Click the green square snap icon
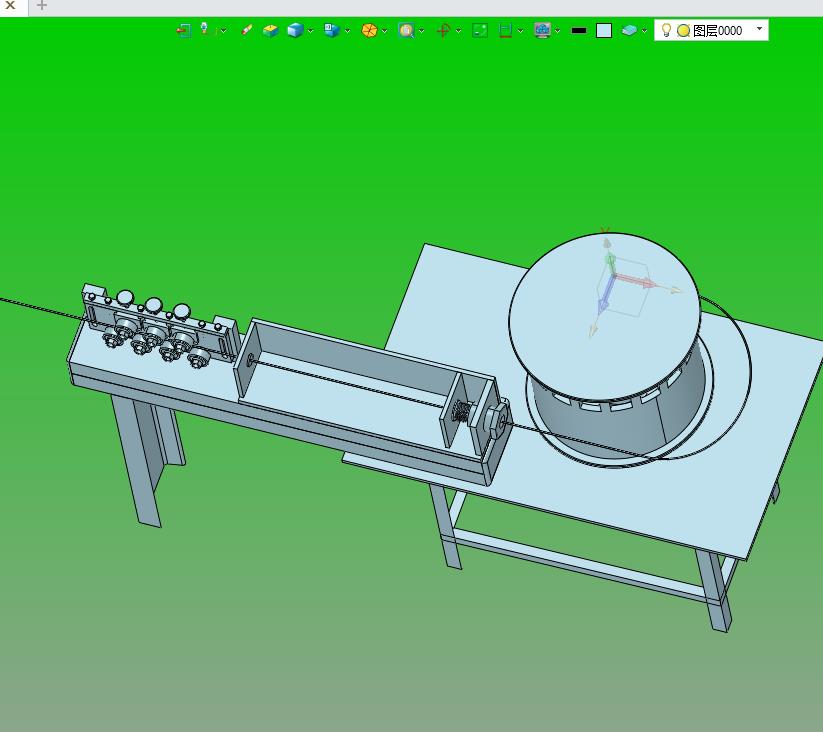This screenshot has width=823, height=732. pyautogui.click(x=480, y=30)
